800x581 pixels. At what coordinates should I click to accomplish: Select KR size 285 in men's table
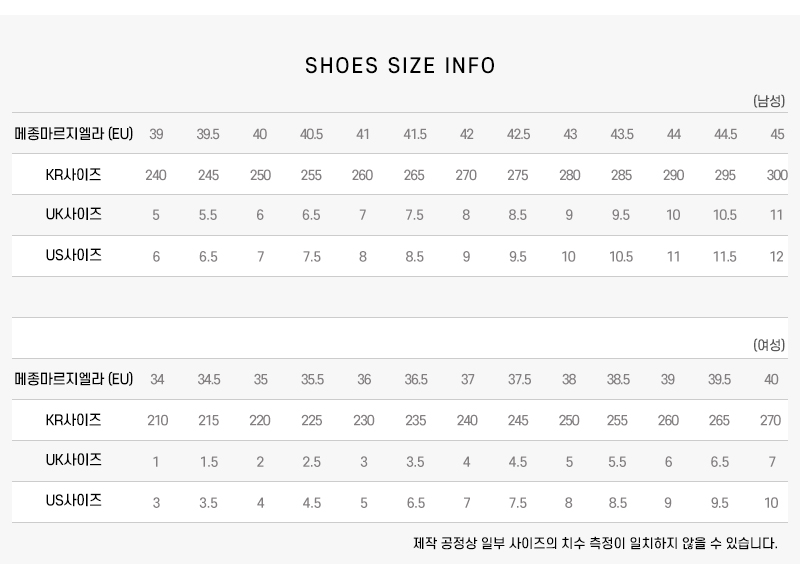click(621, 175)
